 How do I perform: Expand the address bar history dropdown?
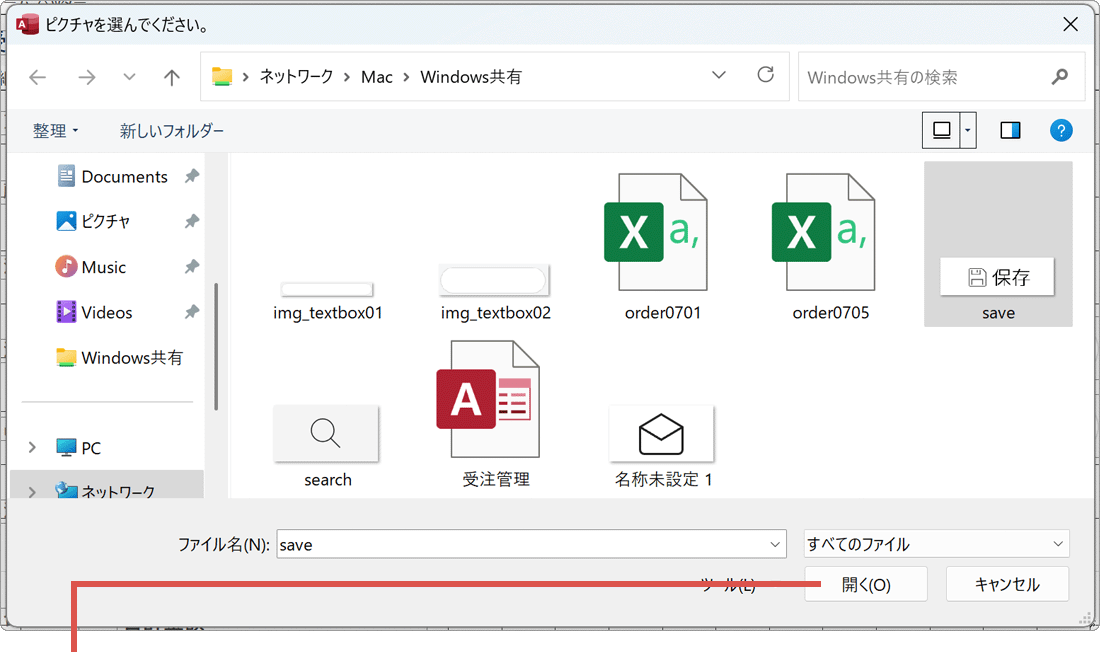click(719, 76)
